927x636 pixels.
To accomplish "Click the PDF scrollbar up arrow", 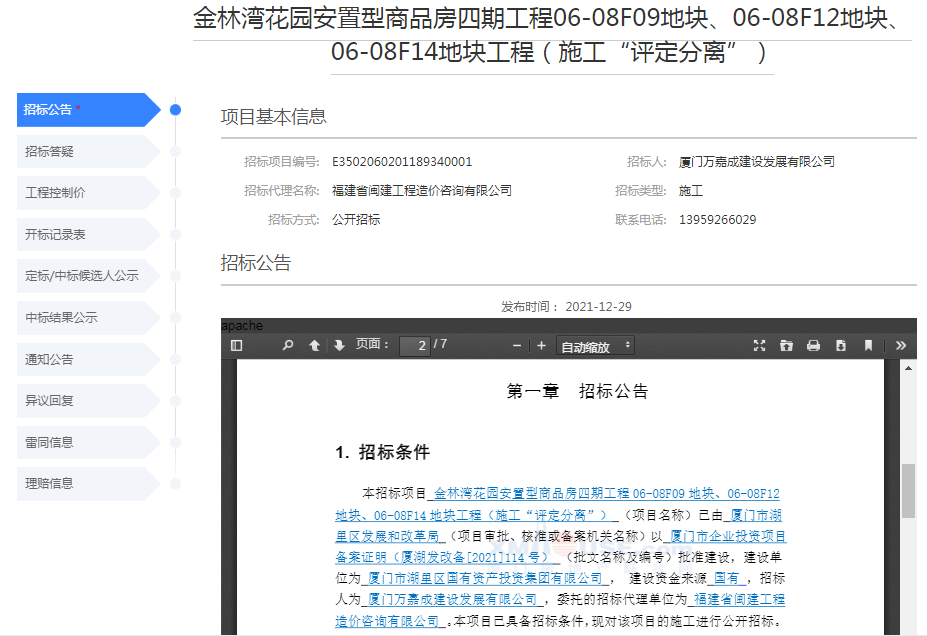I will (908, 368).
